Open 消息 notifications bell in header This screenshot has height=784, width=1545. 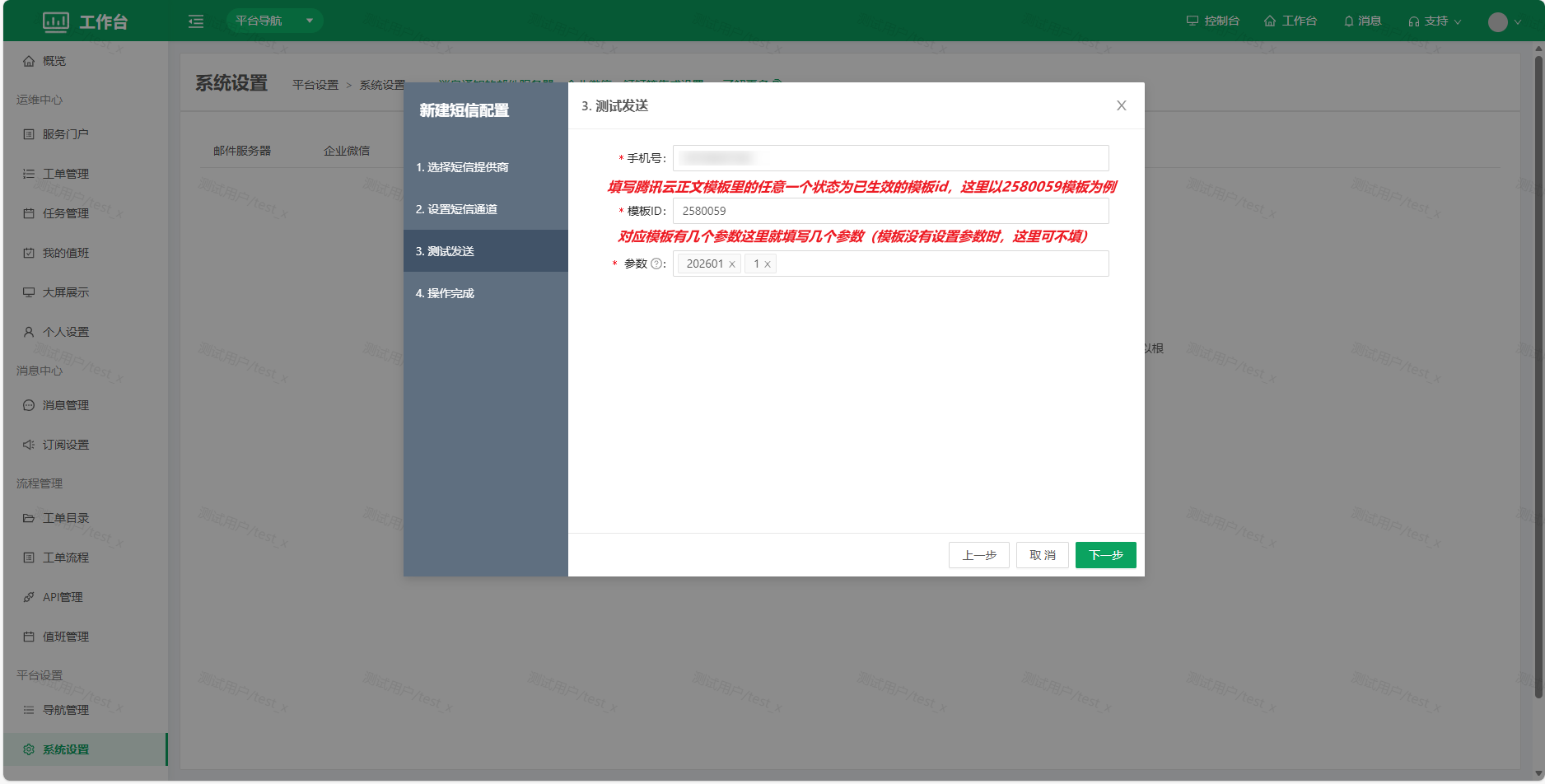pyautogui.click(x=1362, y=21)
